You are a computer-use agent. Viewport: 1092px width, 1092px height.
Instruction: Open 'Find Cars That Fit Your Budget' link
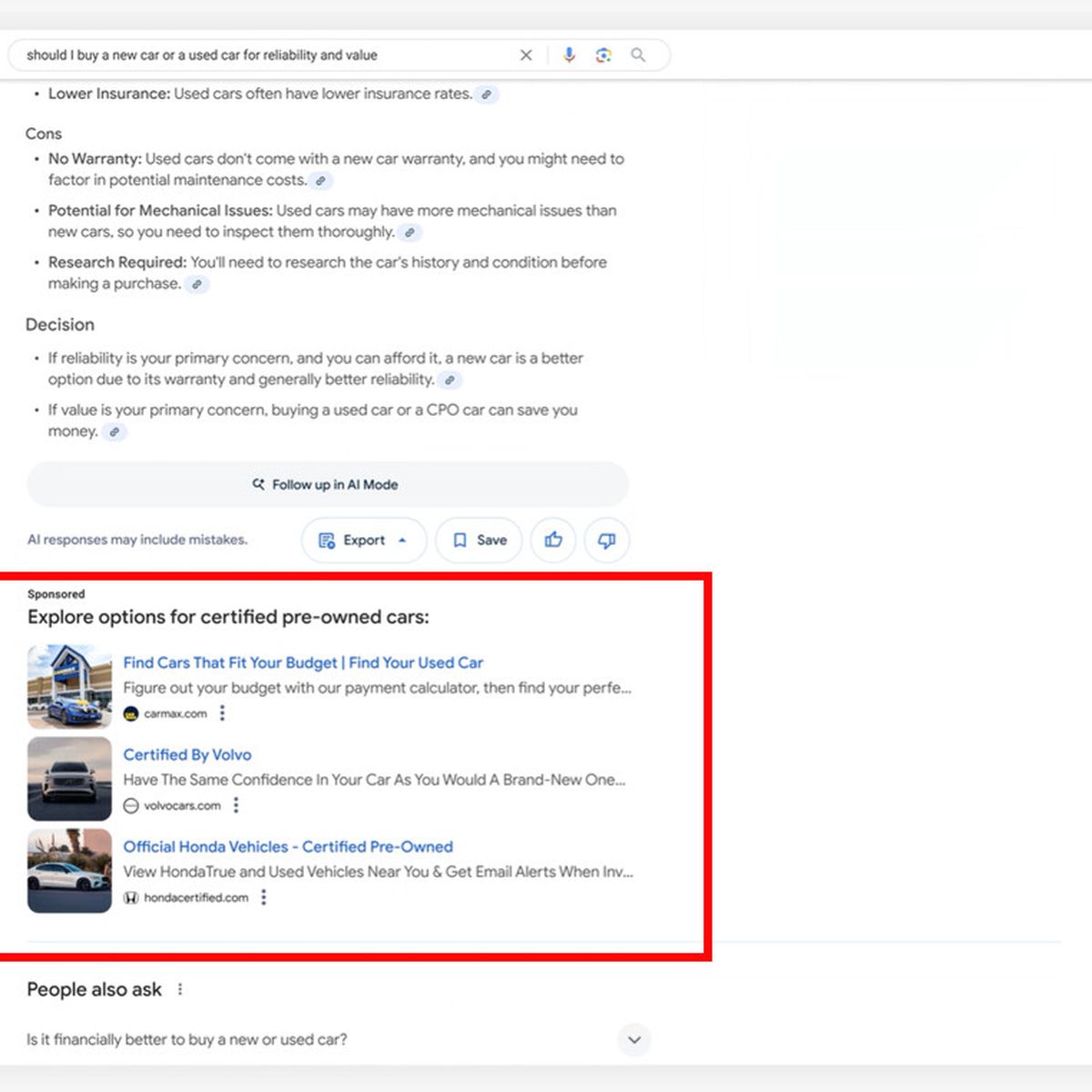[x=303, y=662]
